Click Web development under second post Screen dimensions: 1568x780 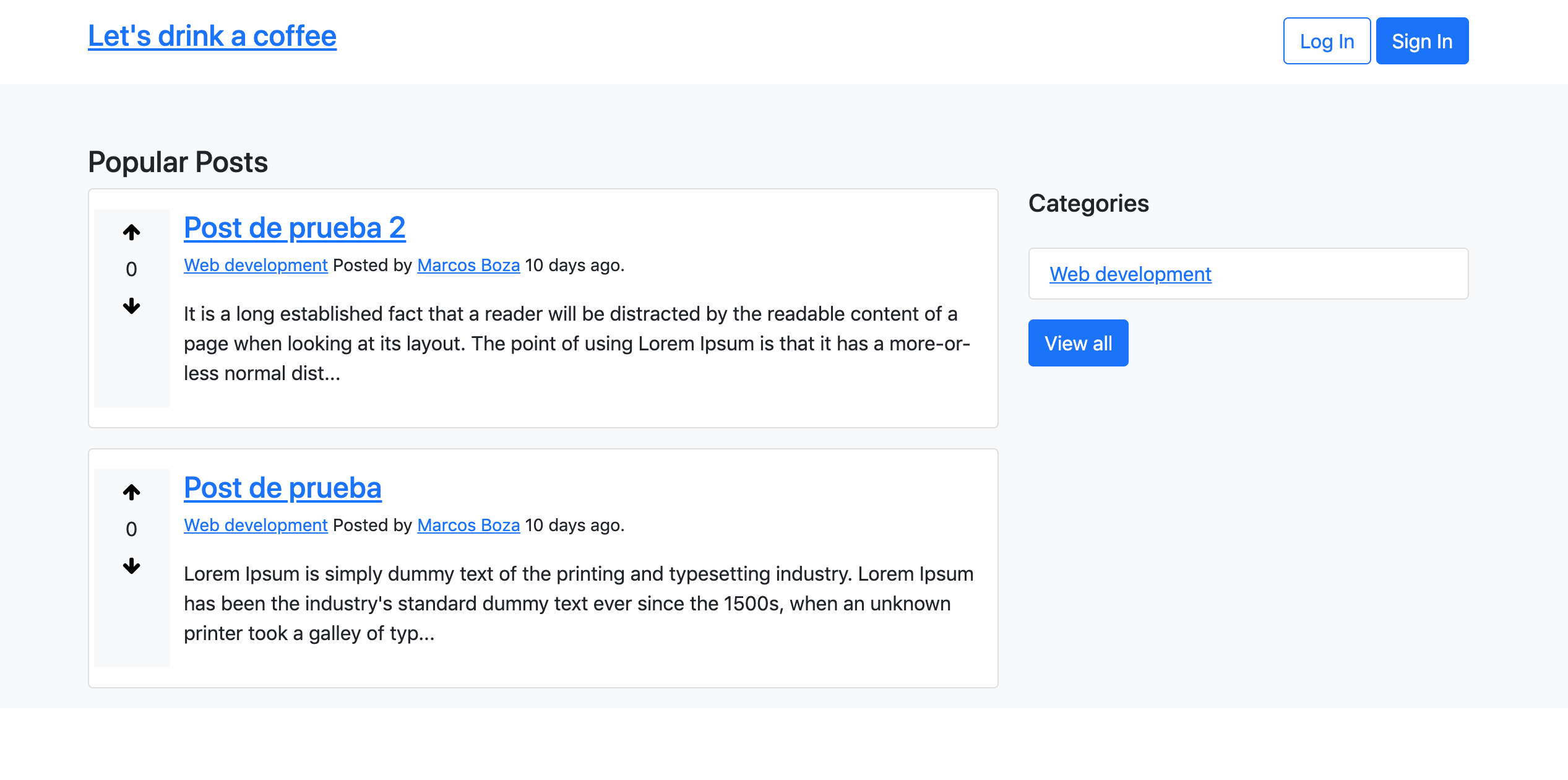[256, 526]
